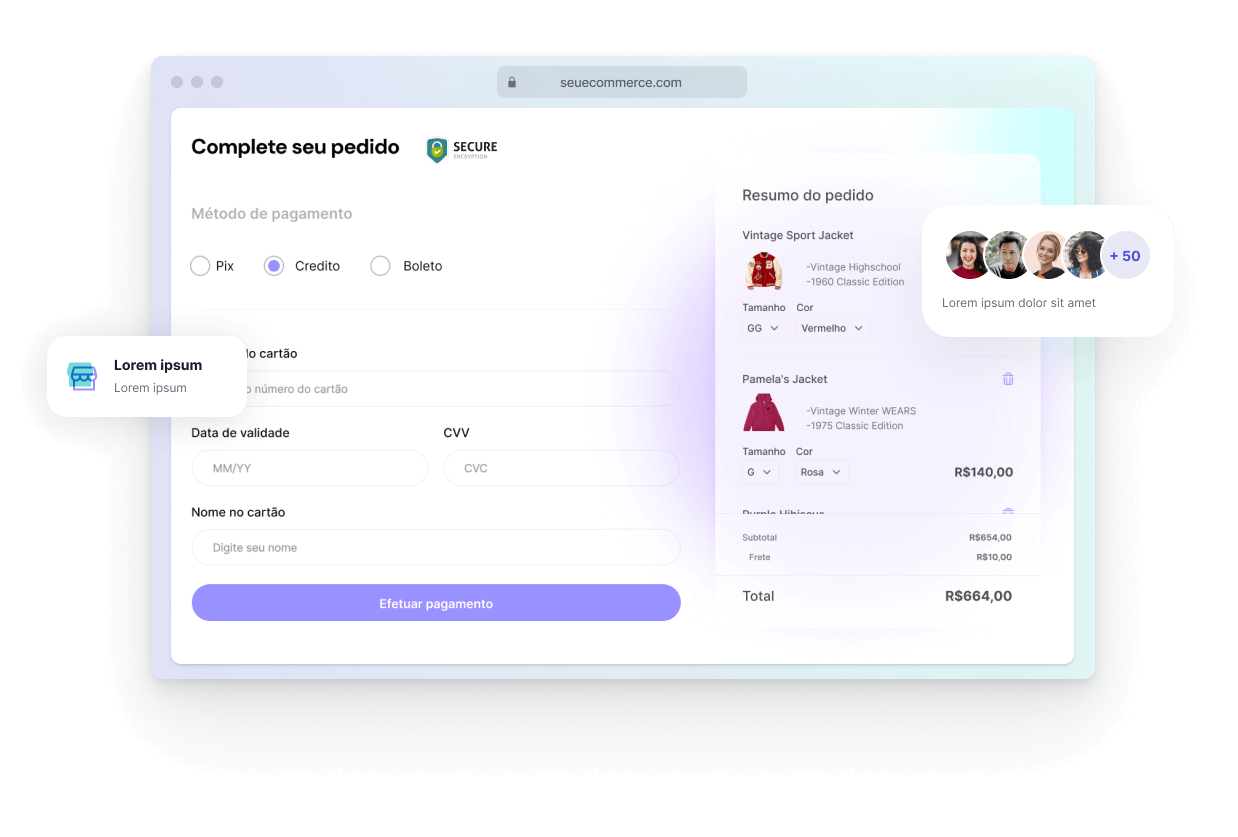Click the red Vintage Sport Jacket image
1238x837 pixels.
[764, 272]
